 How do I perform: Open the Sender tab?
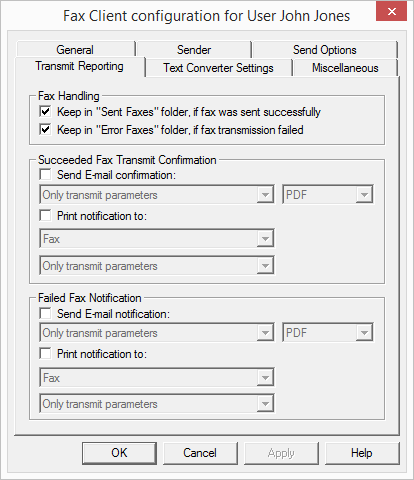coord(194,50)
